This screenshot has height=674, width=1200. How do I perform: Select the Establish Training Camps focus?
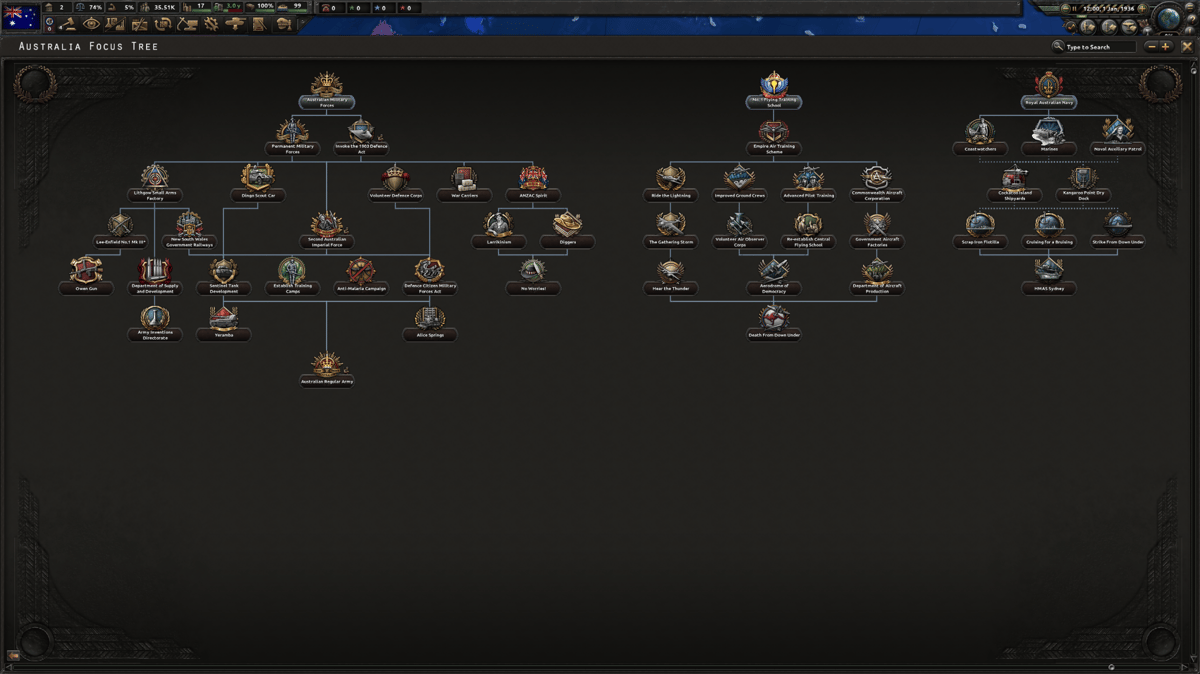coord(293,276)
